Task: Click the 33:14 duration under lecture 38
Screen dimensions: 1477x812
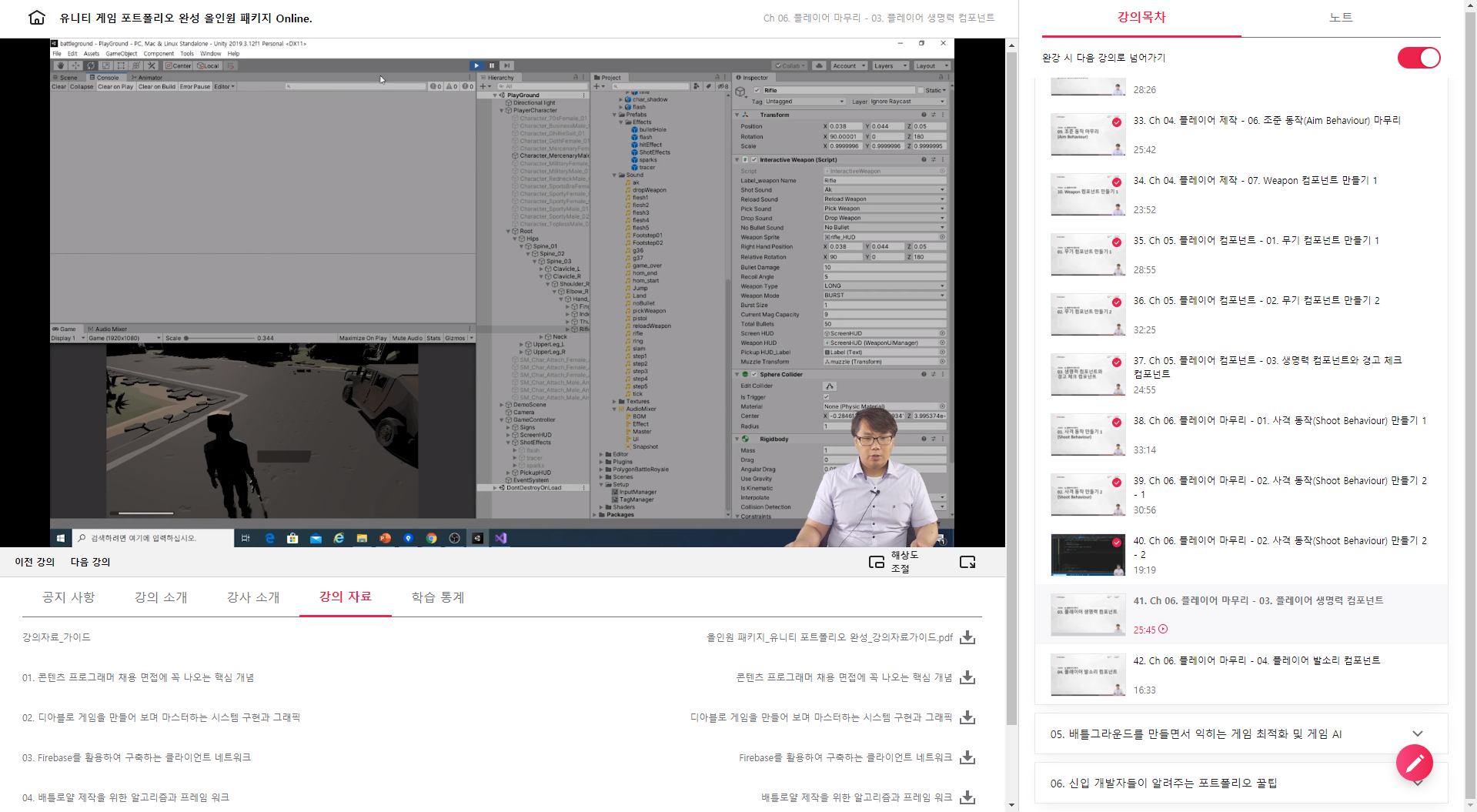Action: pyautogui.click(x=1145, y=449)
